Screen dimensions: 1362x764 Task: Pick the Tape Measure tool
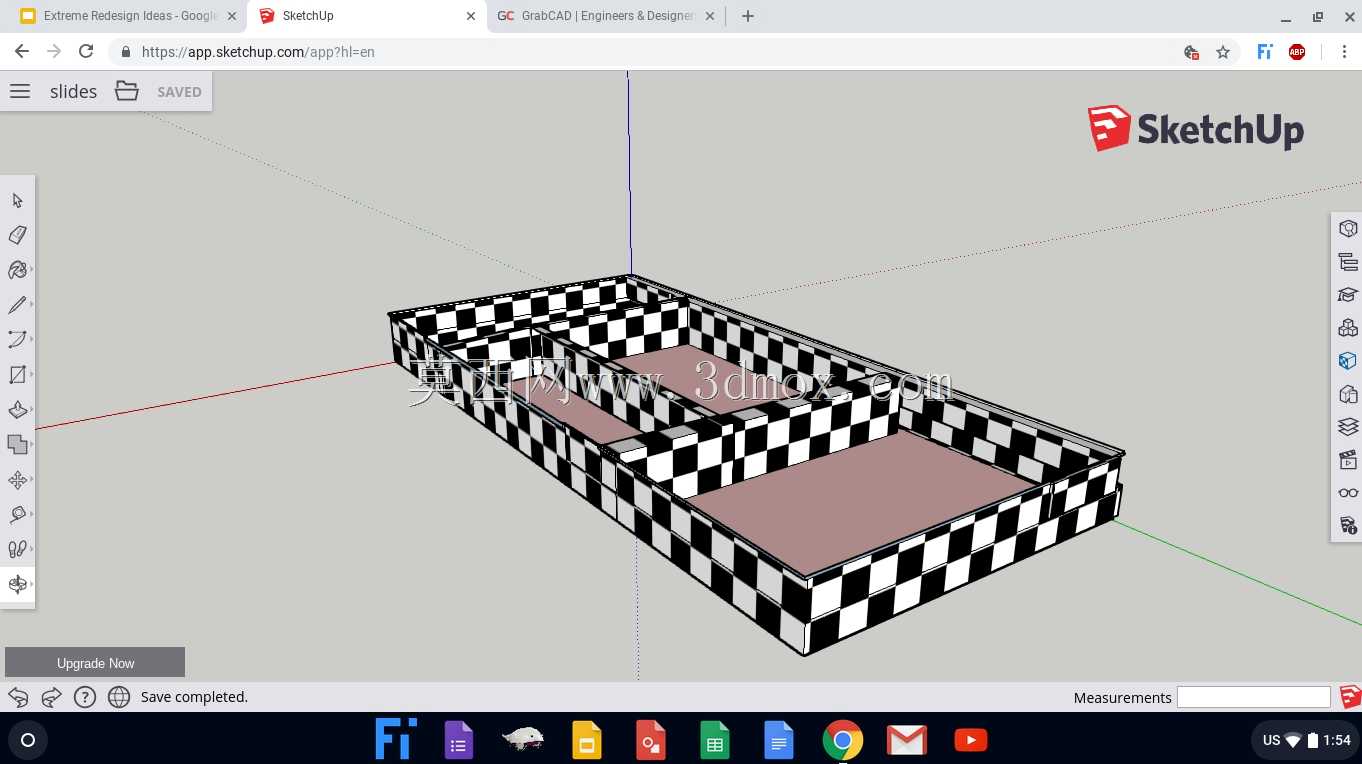point(17,515)
